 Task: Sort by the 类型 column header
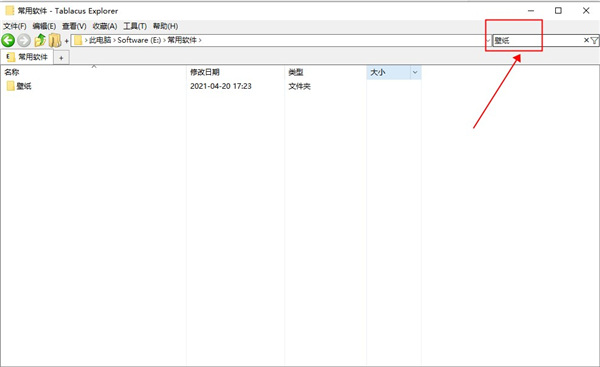tap(326, 72)
